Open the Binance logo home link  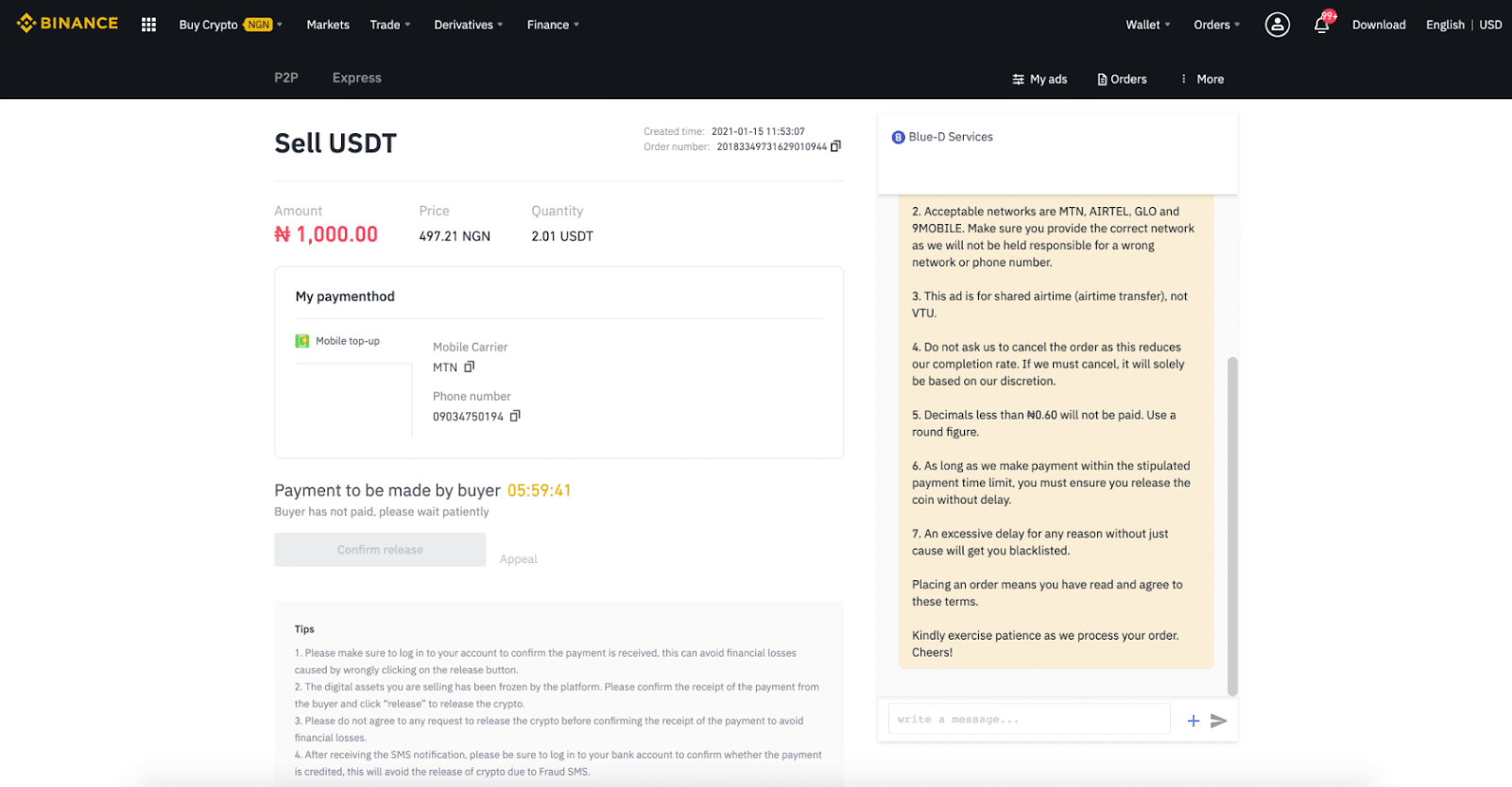click(x=67, y=24)
